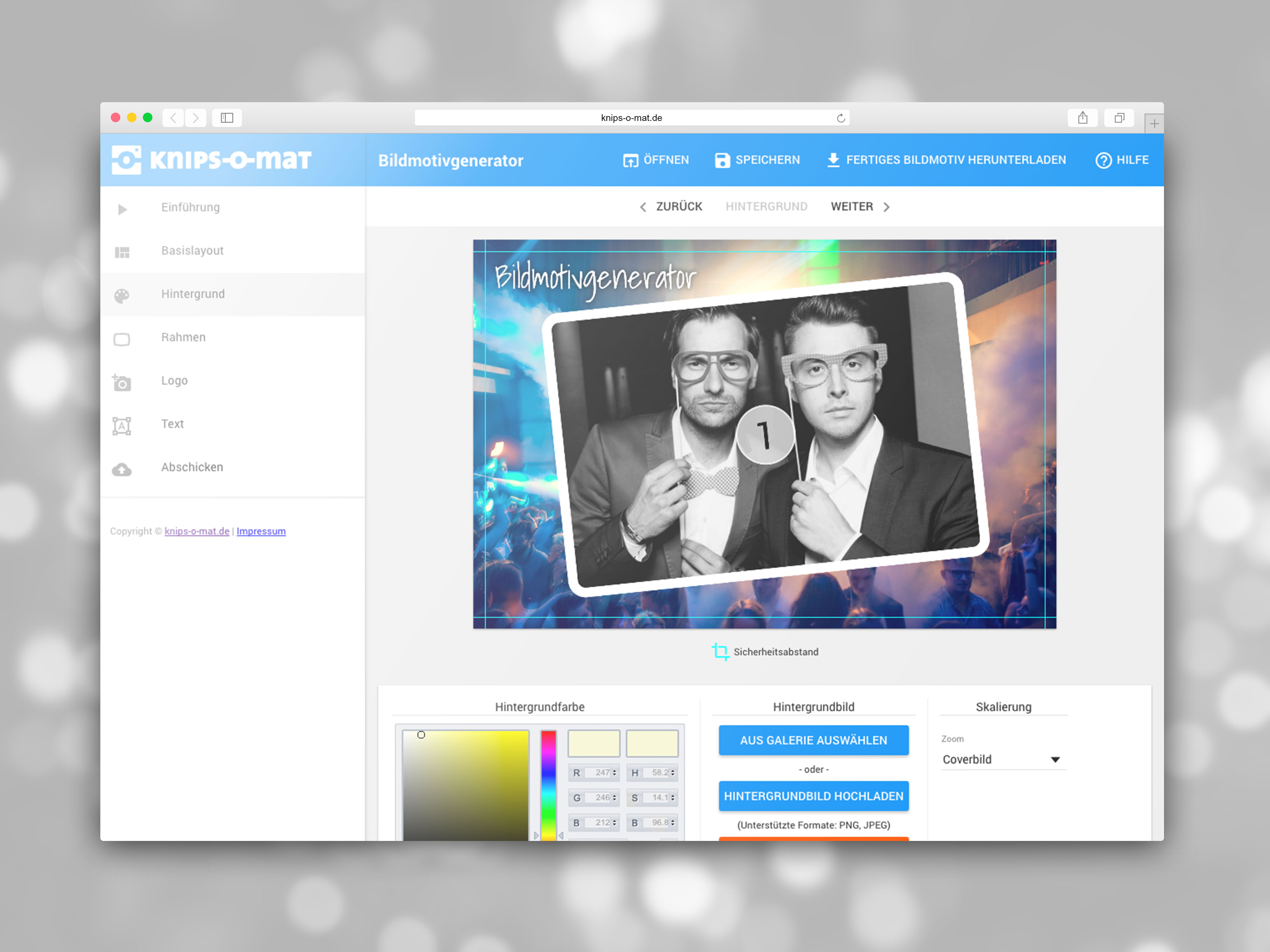This screenshot has height=952, width=1270.
Task: Go forward with Safari forward arrow
Action: tap(195, 118)
